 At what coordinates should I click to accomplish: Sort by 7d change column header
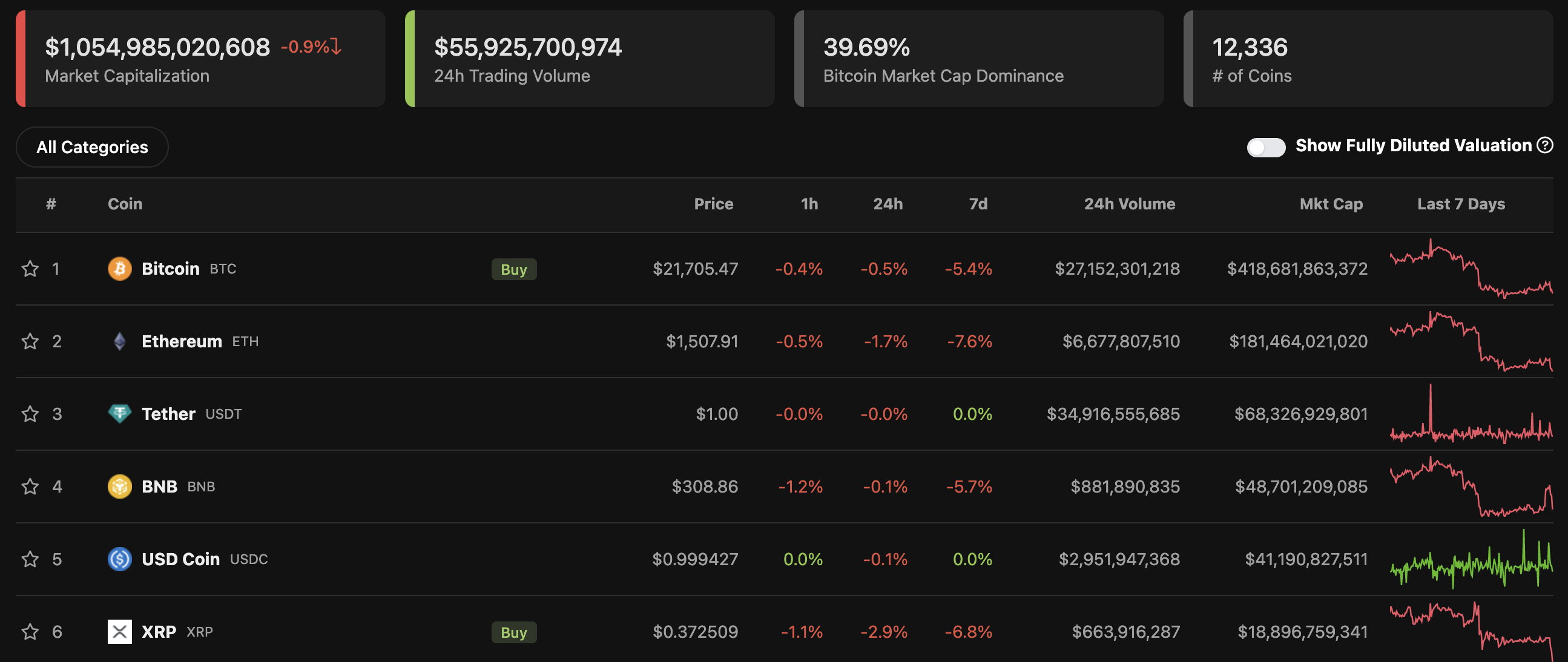coord(978,204)
